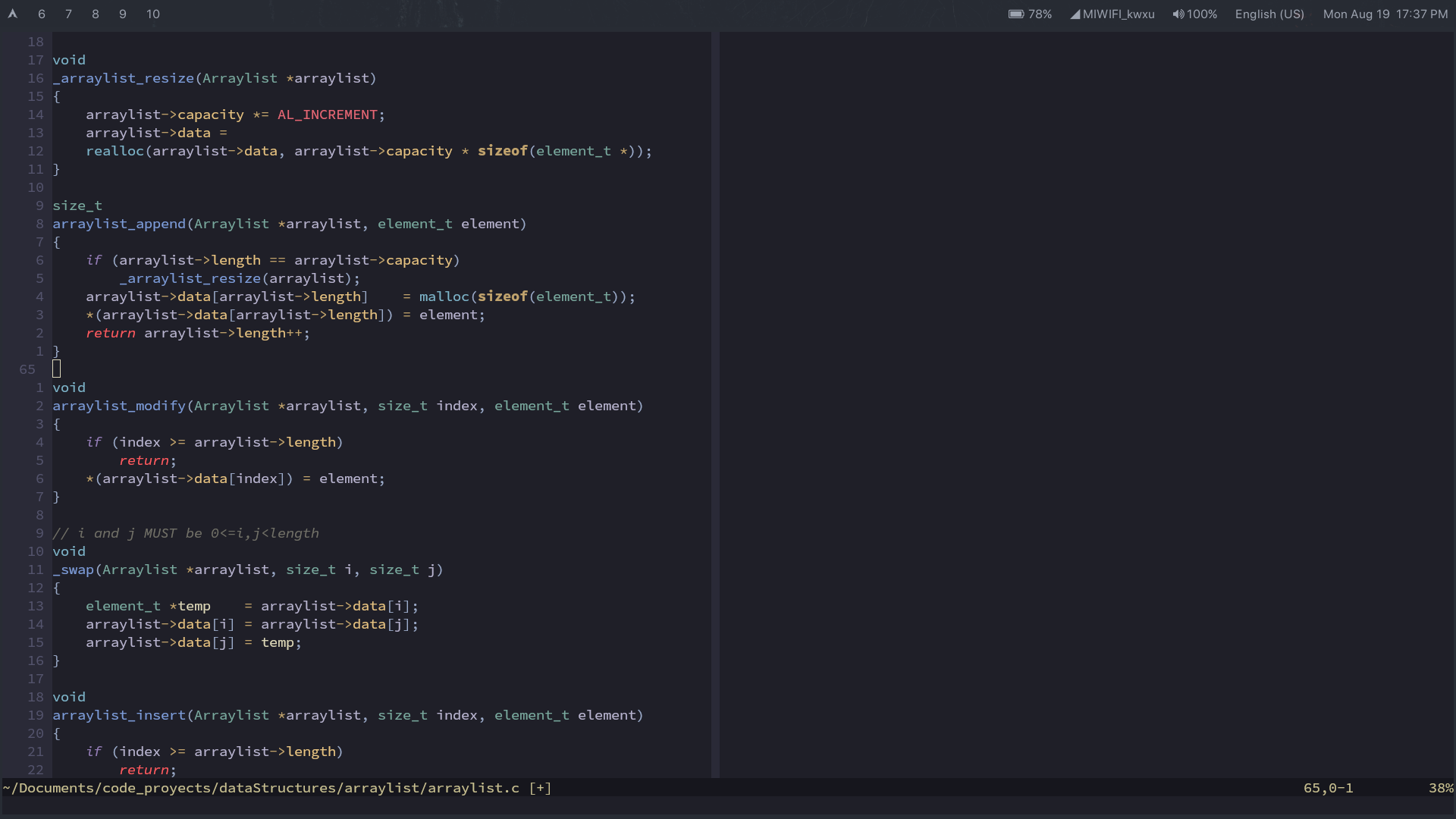Click the Arch Linux logo icon

click(x=13, y=14)
